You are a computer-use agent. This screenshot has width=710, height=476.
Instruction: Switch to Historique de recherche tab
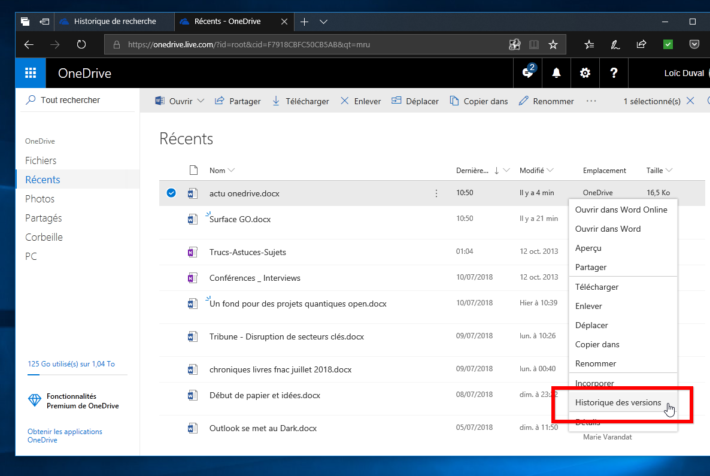114,21
